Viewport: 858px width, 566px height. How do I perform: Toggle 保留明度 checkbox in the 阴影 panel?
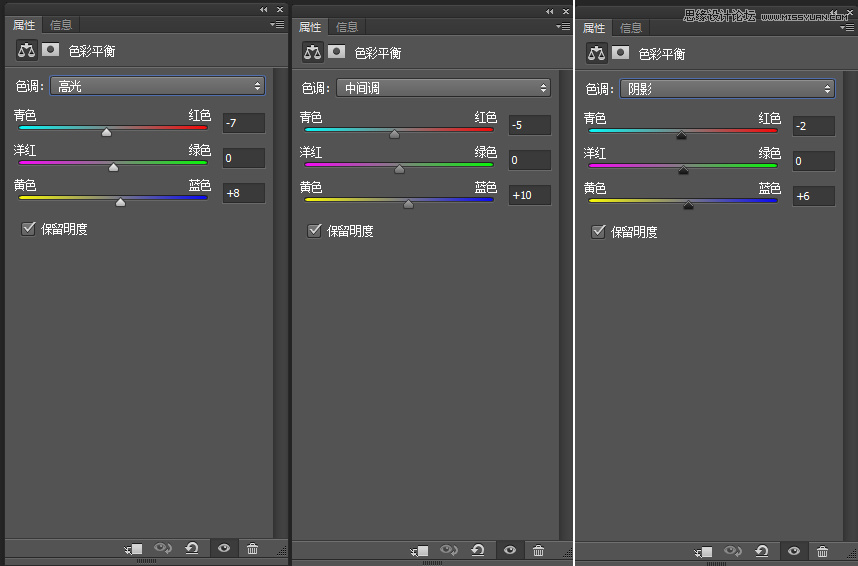click(x=599, y=232)
